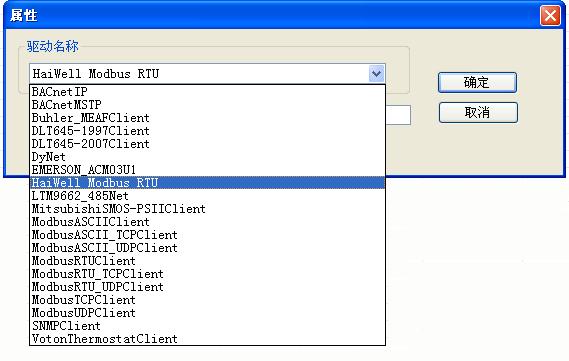This screenshot has width=569, height=361.
Task: Pick DLT645-1997Client driver
Action: (x=207, y=131)
